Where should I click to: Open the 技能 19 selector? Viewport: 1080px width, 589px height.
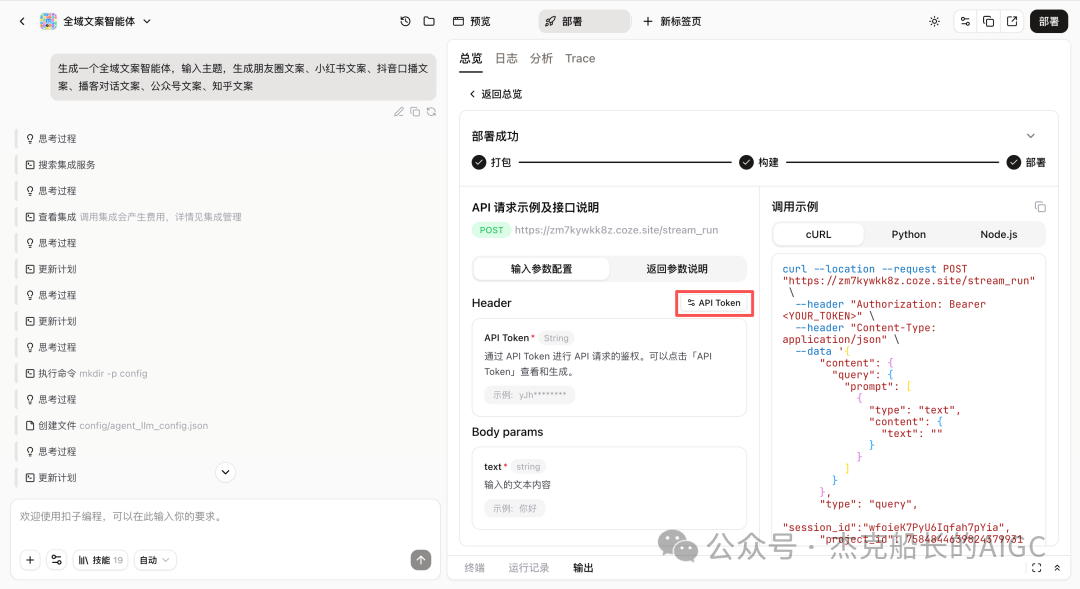[101, 560]
